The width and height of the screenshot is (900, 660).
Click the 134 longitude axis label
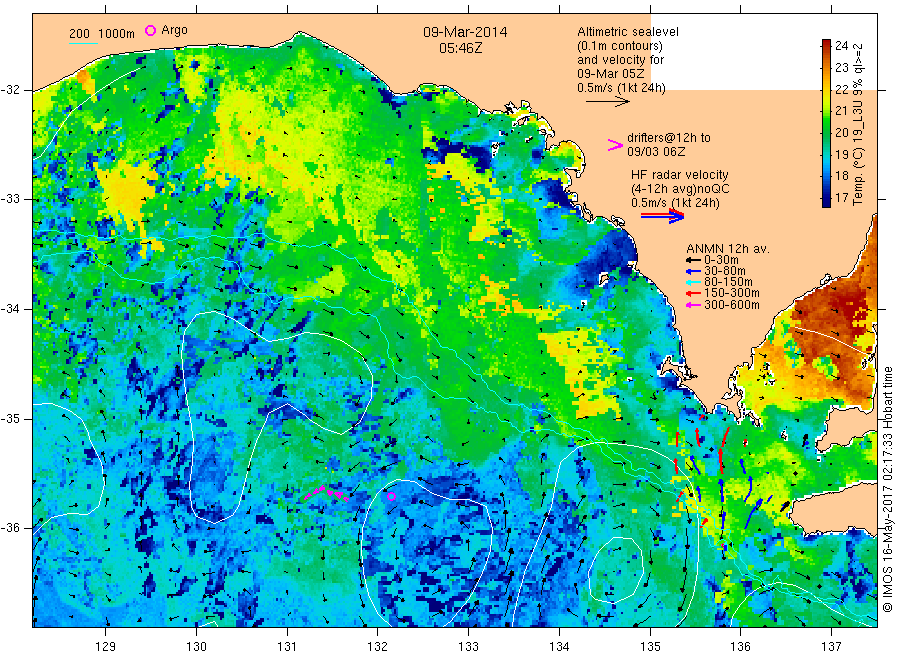(559, 647)
